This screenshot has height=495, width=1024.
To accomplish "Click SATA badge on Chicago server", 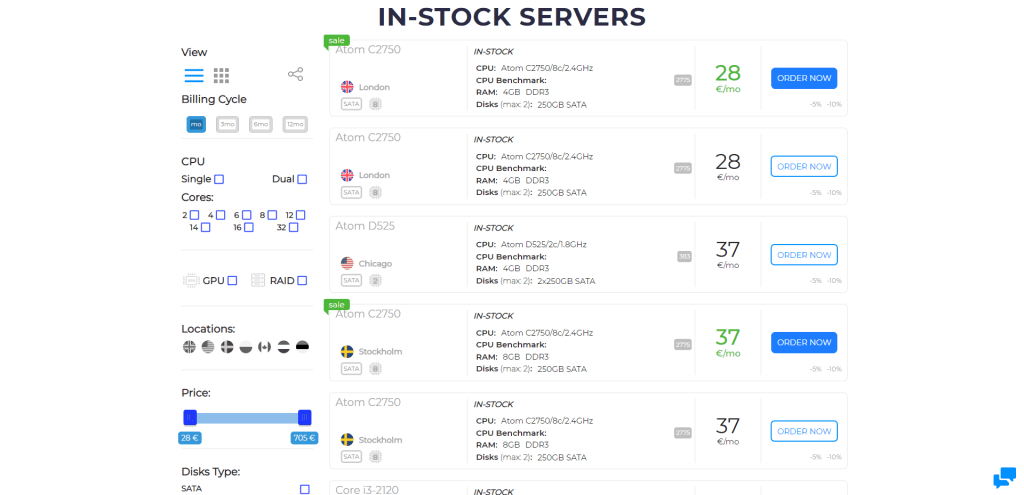I will click(x=351, y=280).
